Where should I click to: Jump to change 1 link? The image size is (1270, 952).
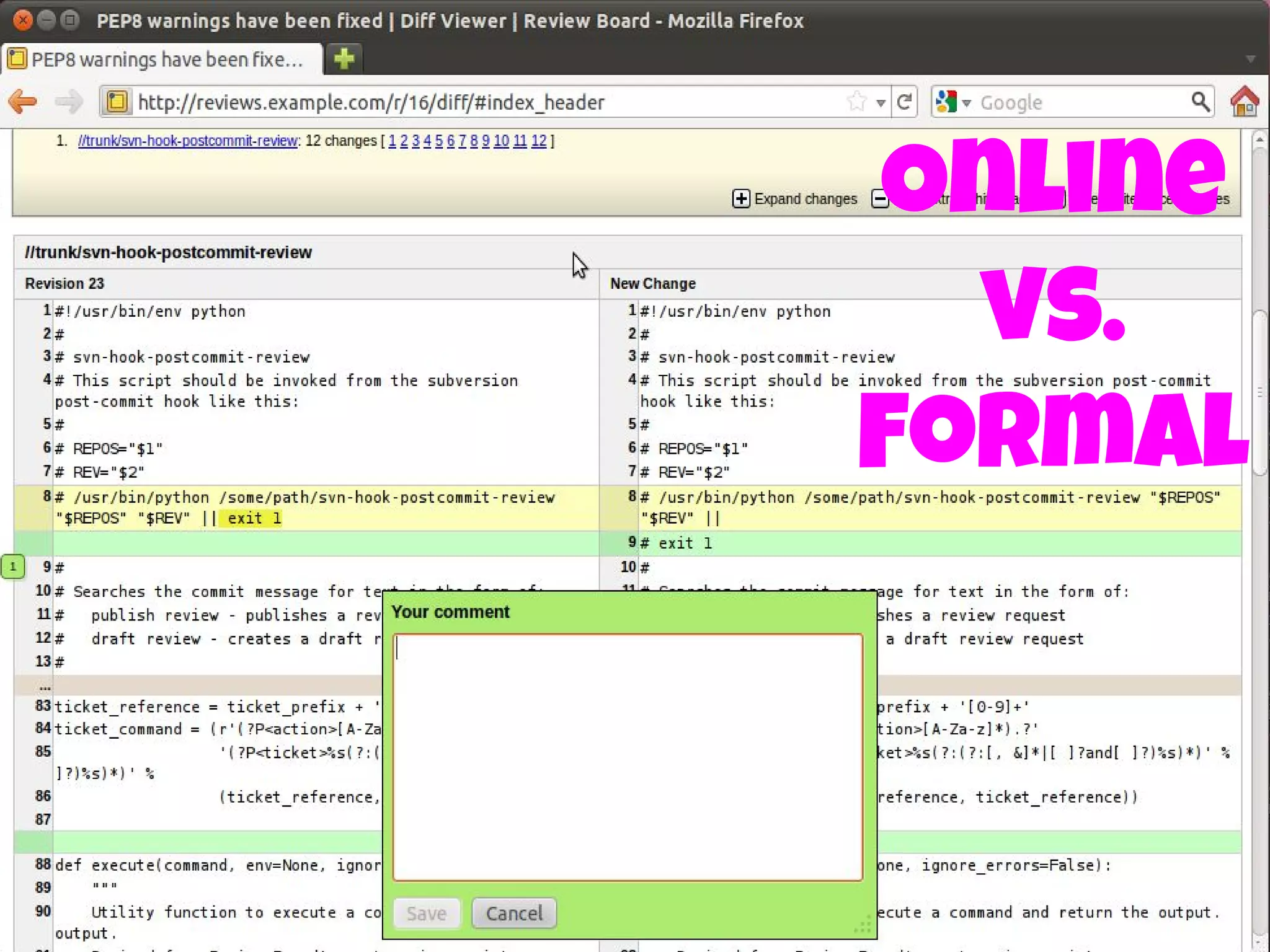392,141
